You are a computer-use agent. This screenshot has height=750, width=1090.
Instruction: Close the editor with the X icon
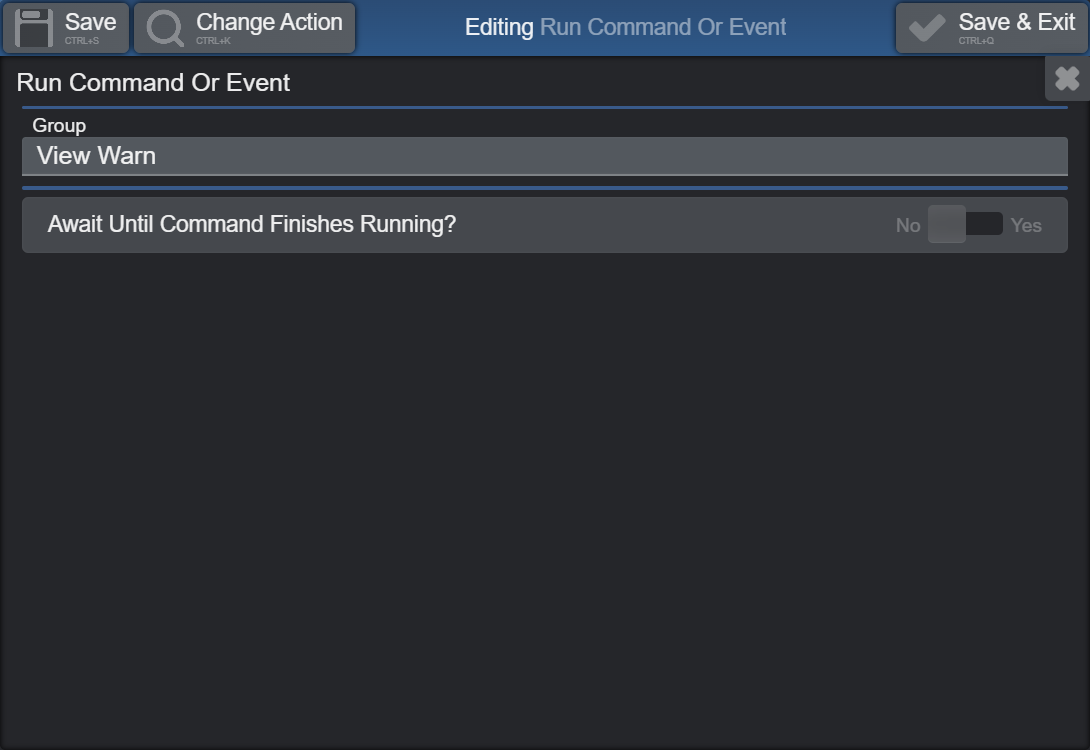tap(1067, 79)
